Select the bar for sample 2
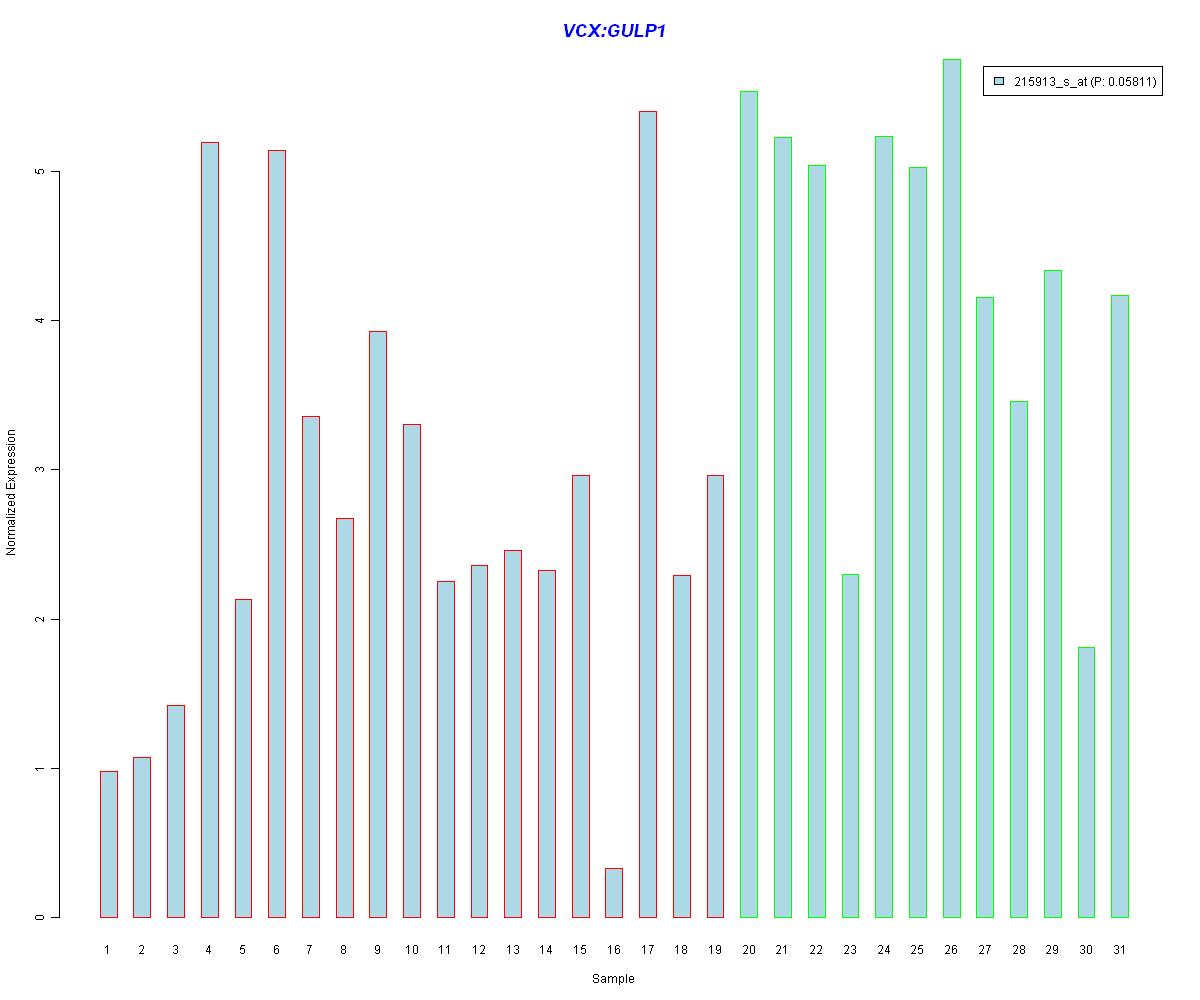Screen dimensions: 1200x1000 tap(142, 837)
